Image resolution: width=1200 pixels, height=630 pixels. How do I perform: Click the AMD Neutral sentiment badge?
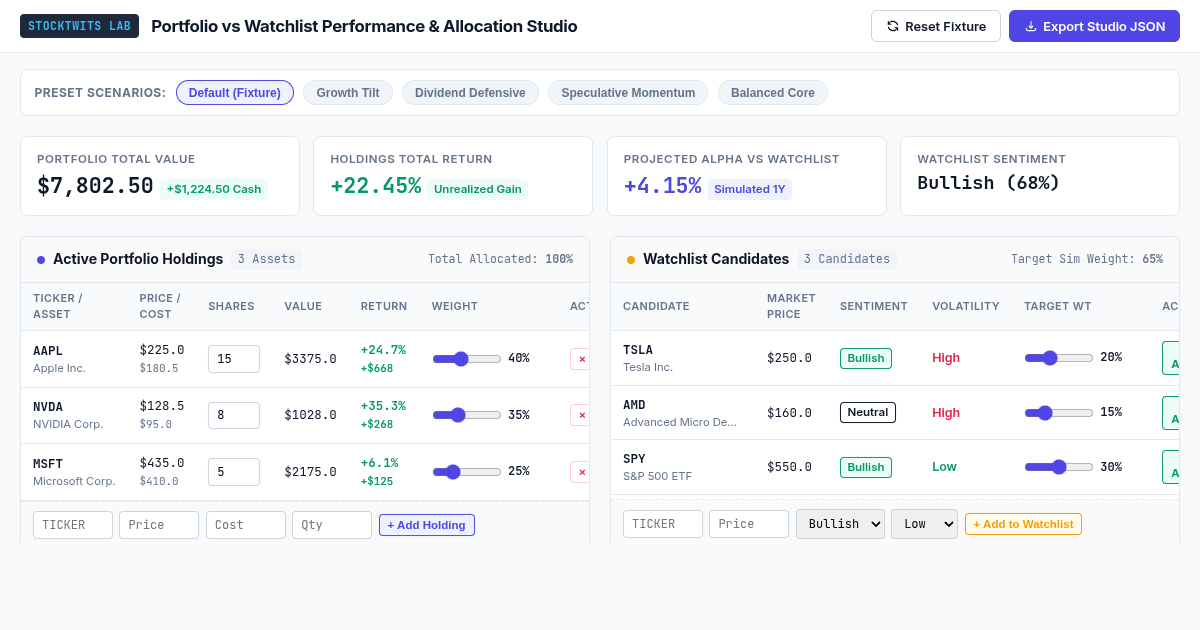click(x=868, y=412)
